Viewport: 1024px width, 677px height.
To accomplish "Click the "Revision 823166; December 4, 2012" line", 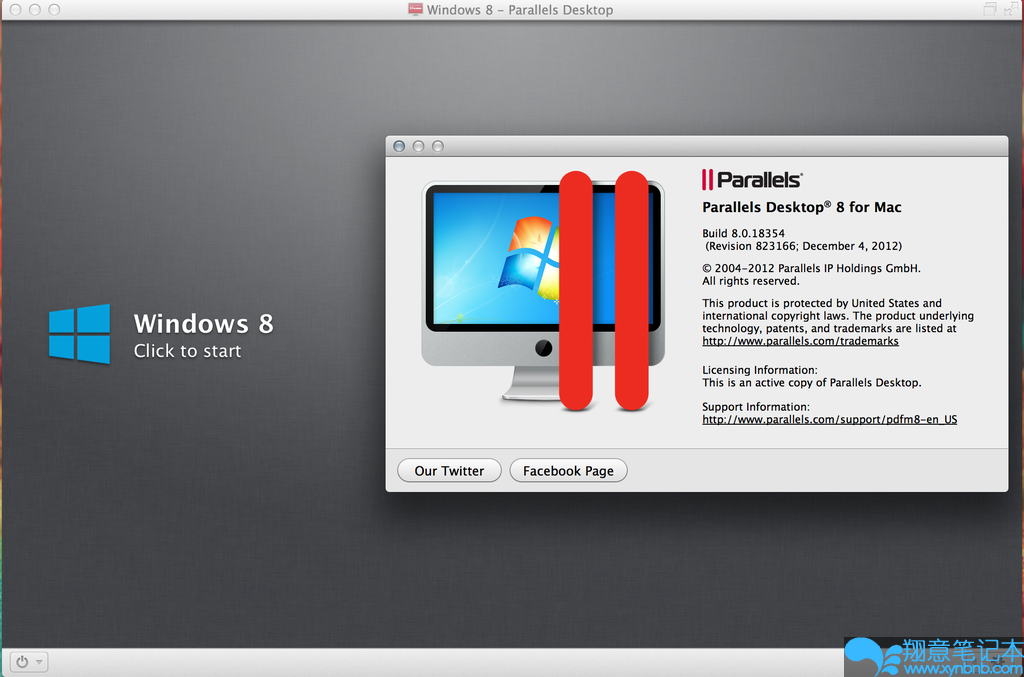I will (x=803, y=246).
